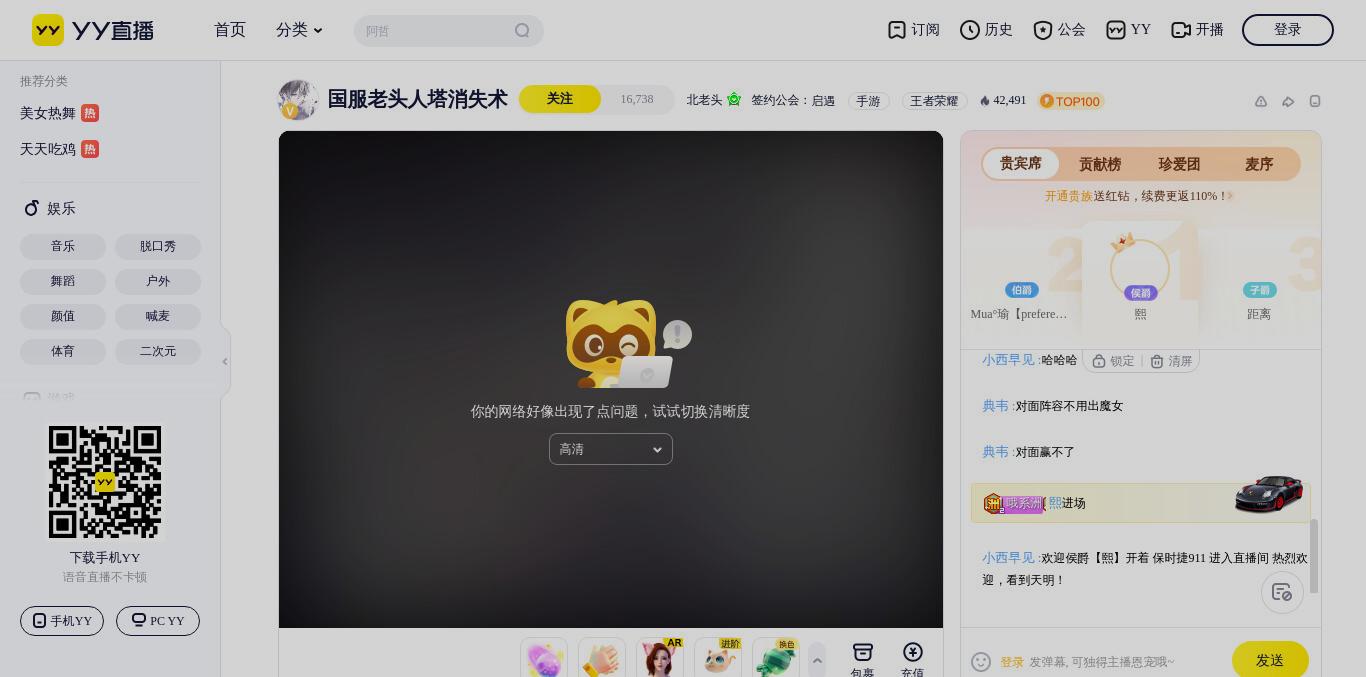Select the 脱口秀 category tag
This screenshot has width=1366, height=677.
pyautogui.click(x=158, y=246)
